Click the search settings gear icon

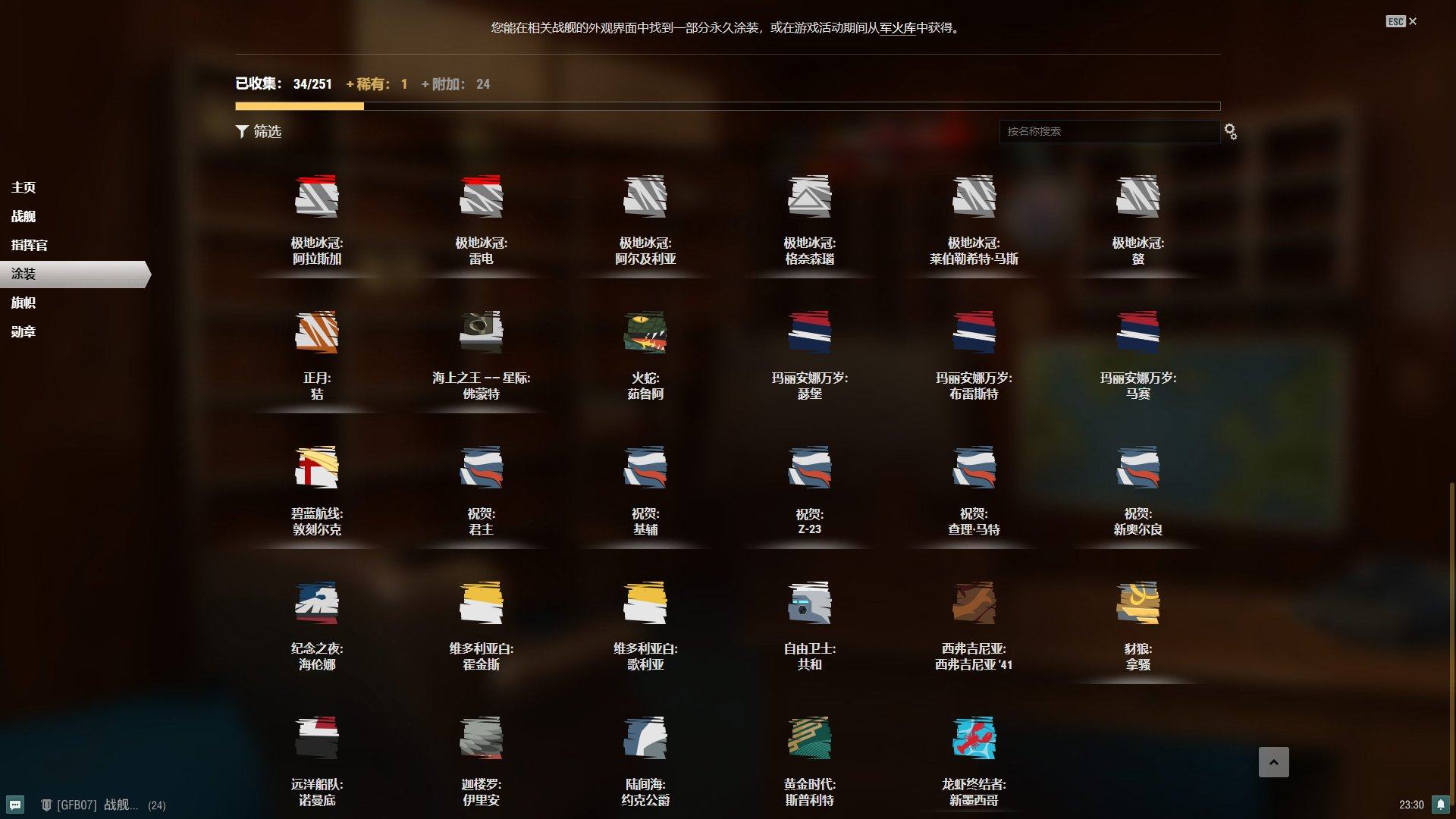click(1230, 131)
